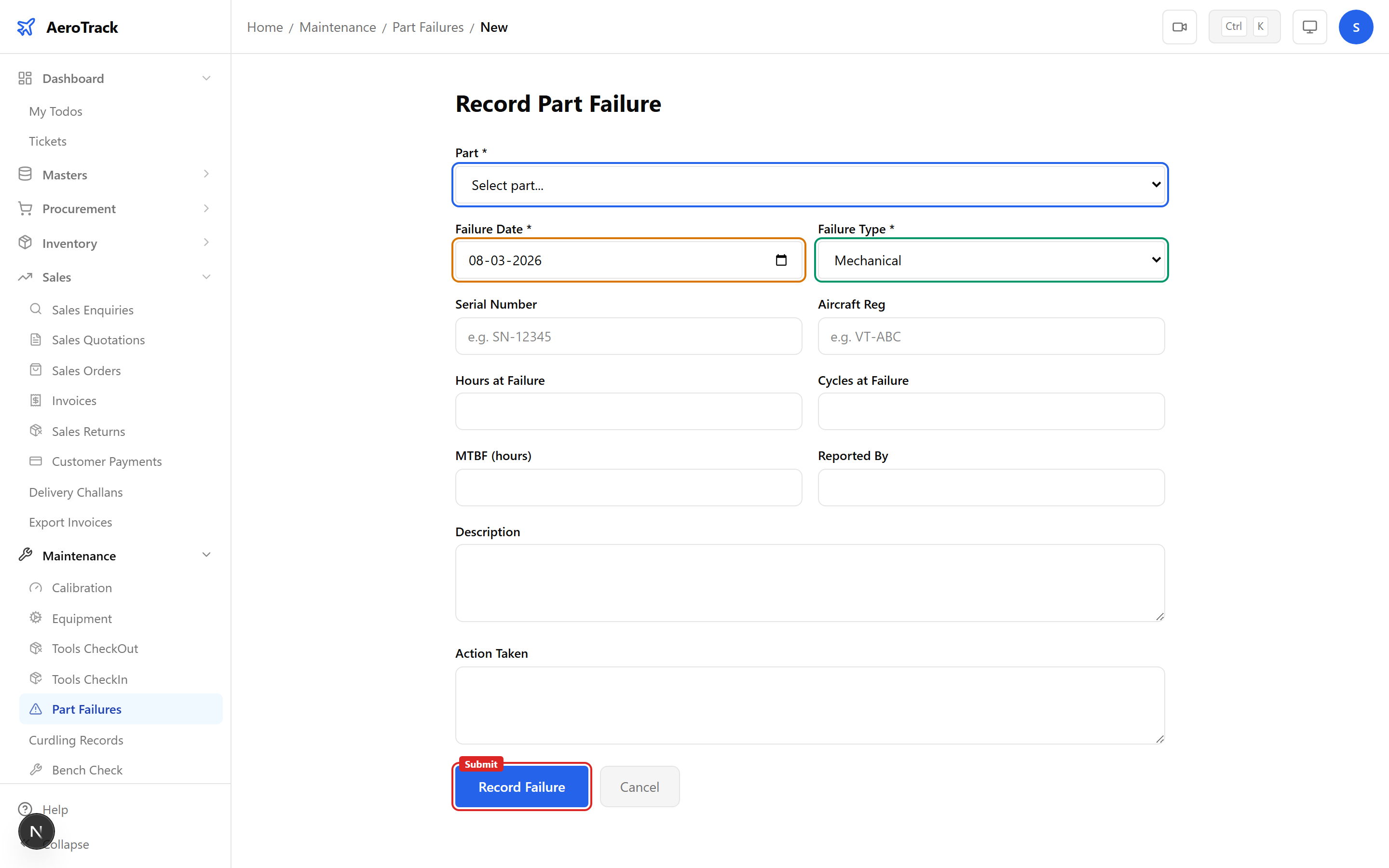Viewport: 1389px width, 868px height.
Task: Open the monitor display icon in the top bar
Action: click(x=1309, y=27)
